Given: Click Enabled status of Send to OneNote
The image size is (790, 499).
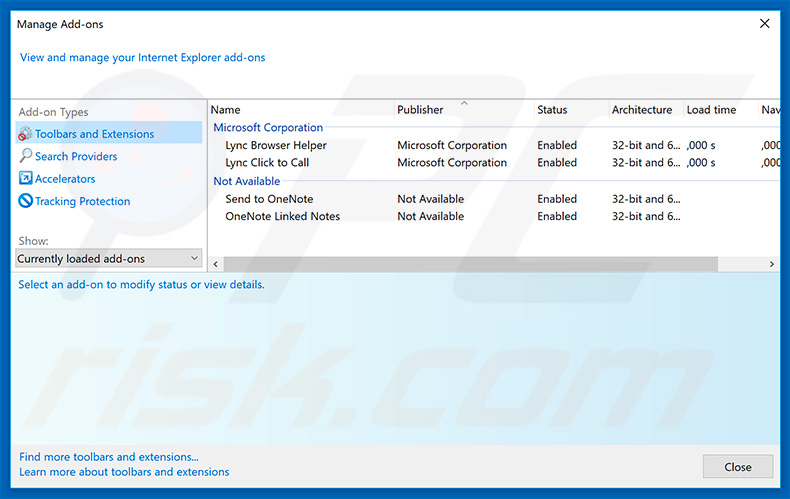Looking at the screenshot, I should pos(557,199).
